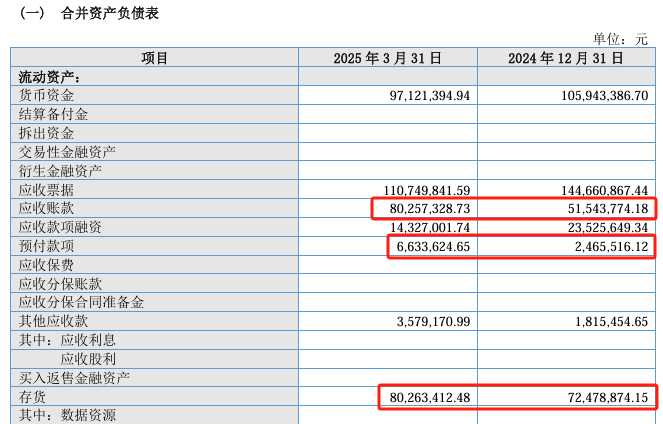
Task: Click the 流动资产 section row label
Action: click(x=49, y=77)
